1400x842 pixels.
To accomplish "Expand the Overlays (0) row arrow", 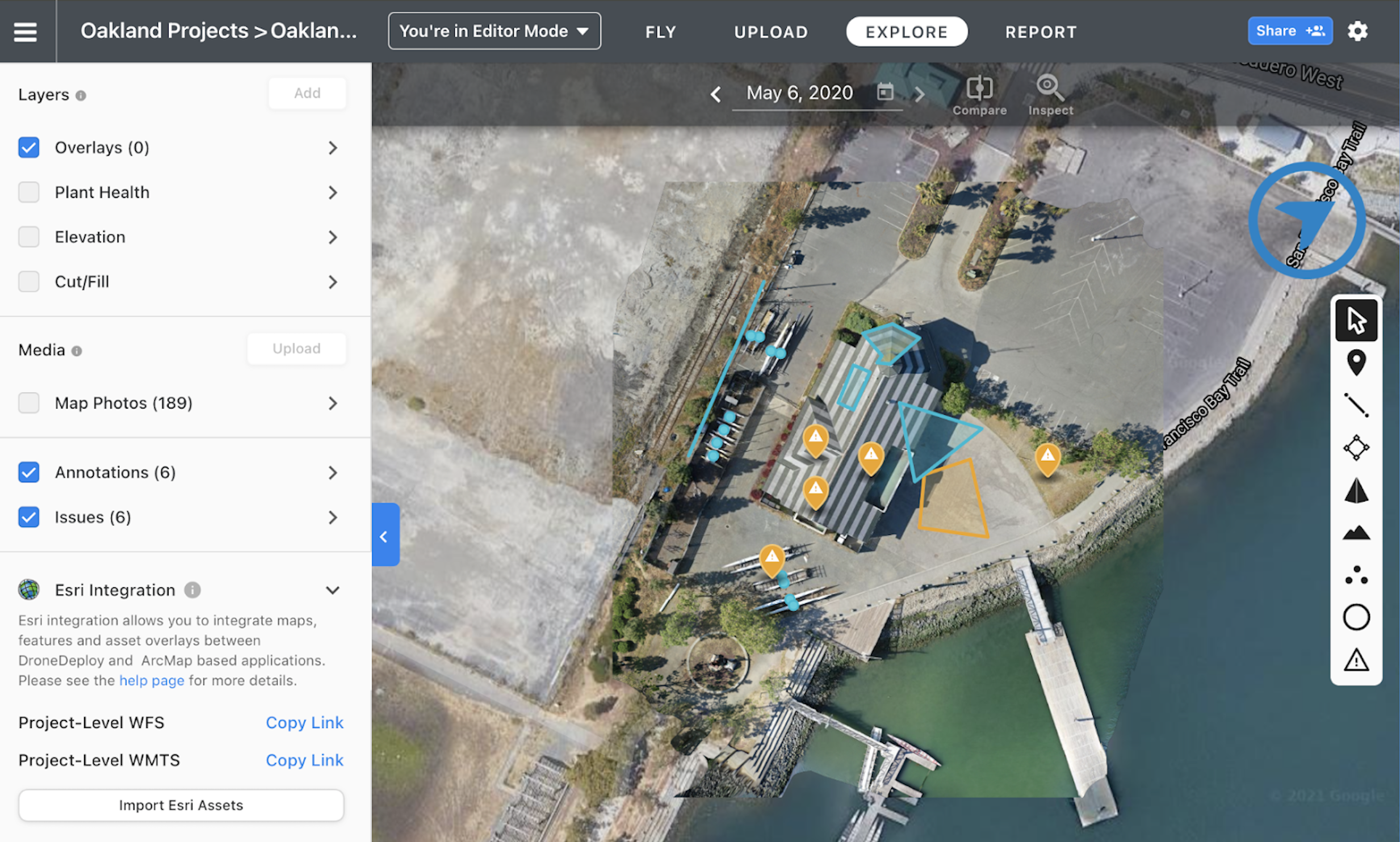I will [x=333, y=148].
